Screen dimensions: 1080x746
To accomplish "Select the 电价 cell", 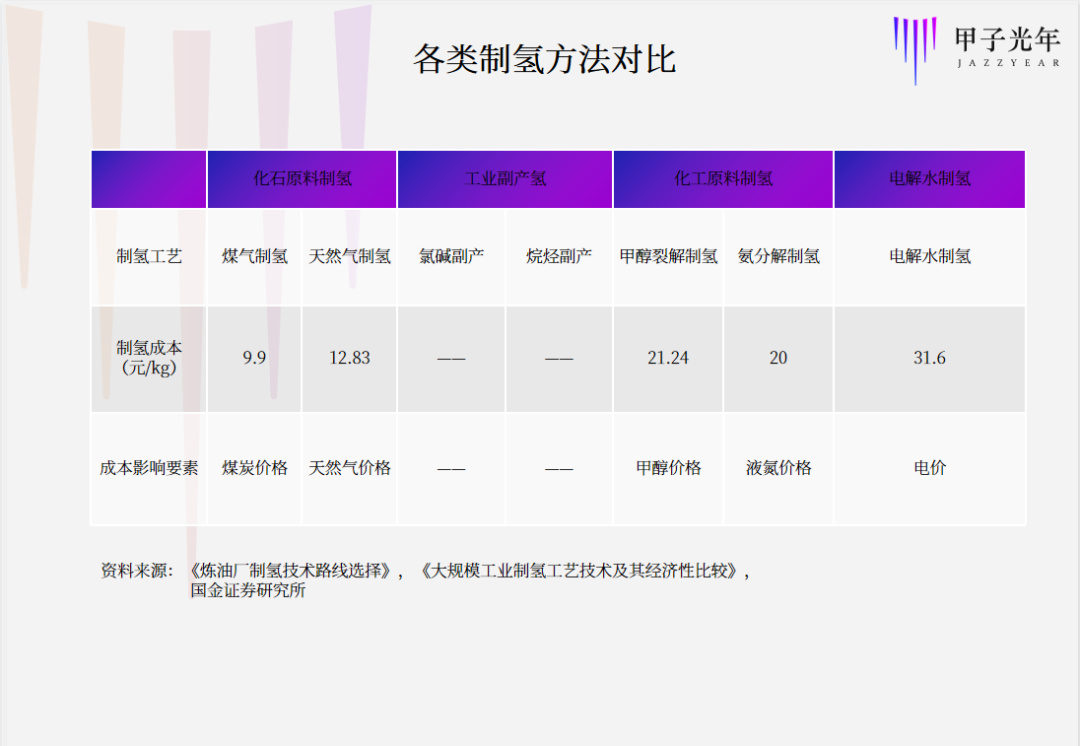I will click(929, 468).
